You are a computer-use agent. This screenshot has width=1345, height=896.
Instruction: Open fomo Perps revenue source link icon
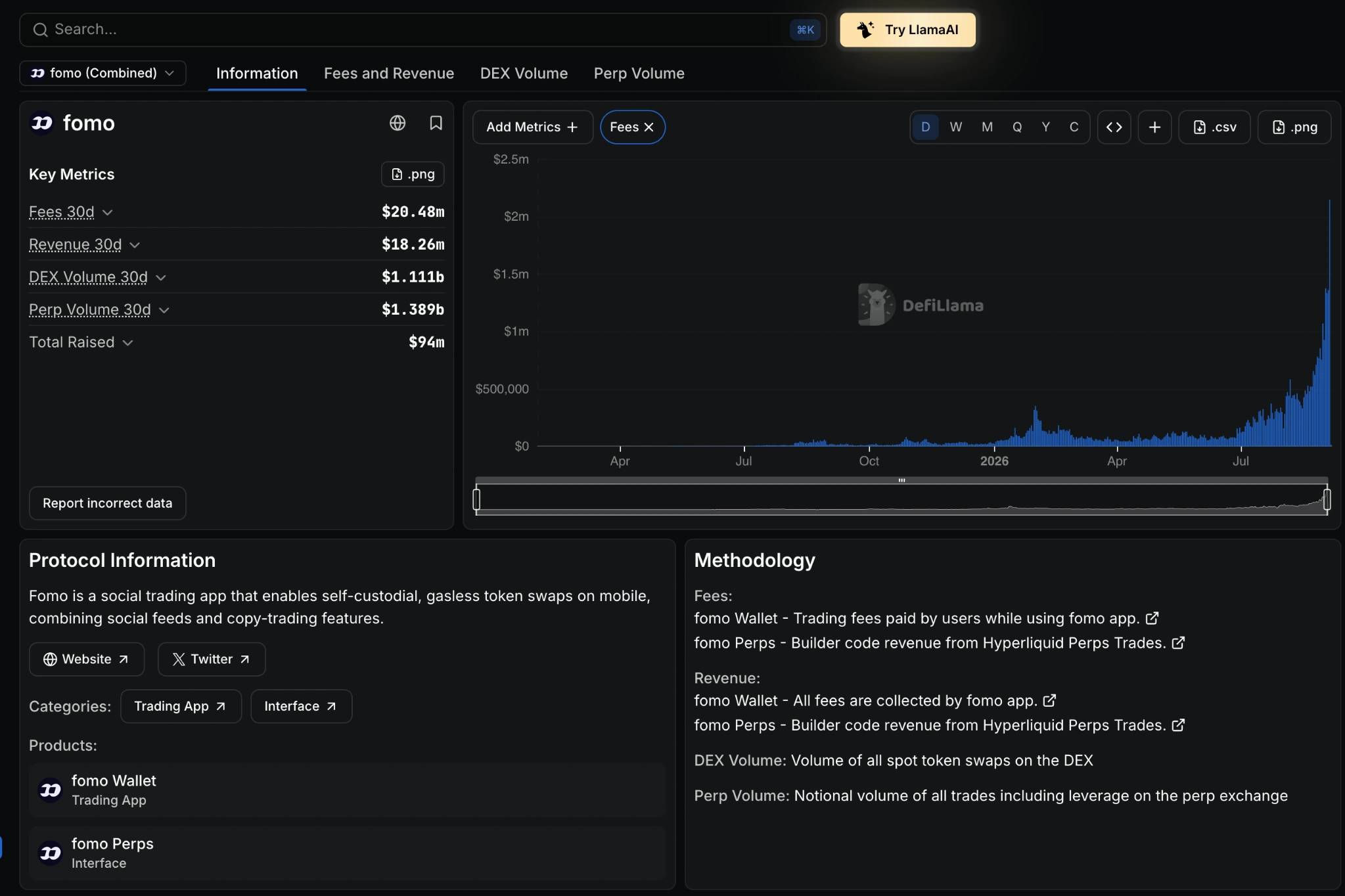click(1178, 725)
